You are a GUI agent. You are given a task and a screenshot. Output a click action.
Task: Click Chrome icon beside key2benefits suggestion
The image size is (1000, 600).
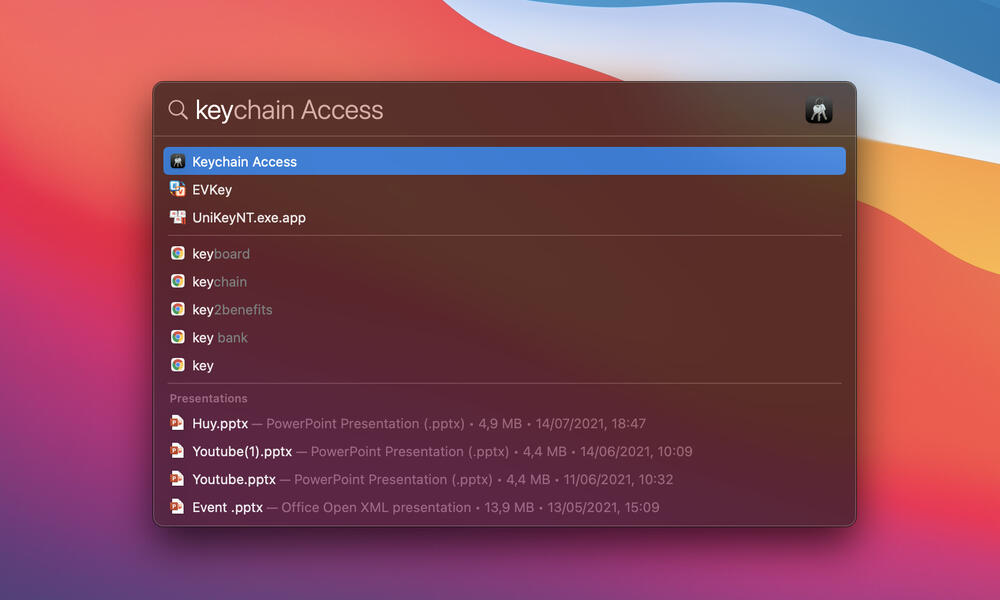[x=178, y=309]
